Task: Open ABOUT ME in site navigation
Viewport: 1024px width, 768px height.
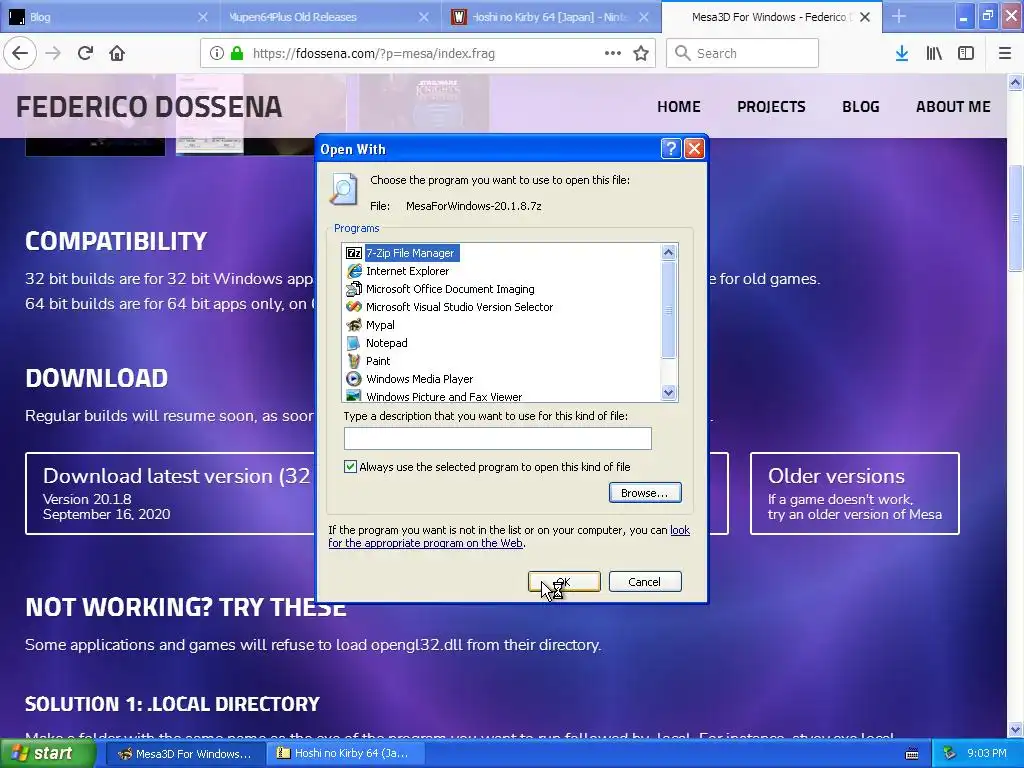Action: click(953, 106)
